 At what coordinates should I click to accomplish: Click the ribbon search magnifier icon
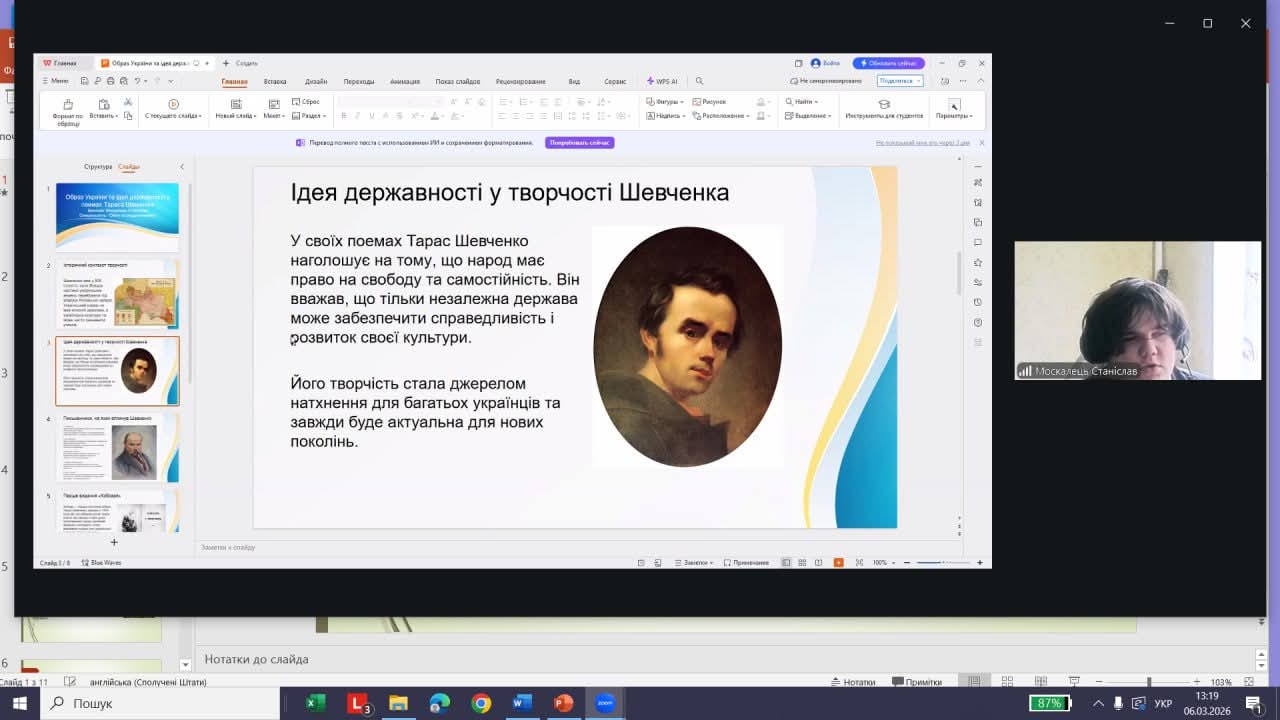point(699,82)
